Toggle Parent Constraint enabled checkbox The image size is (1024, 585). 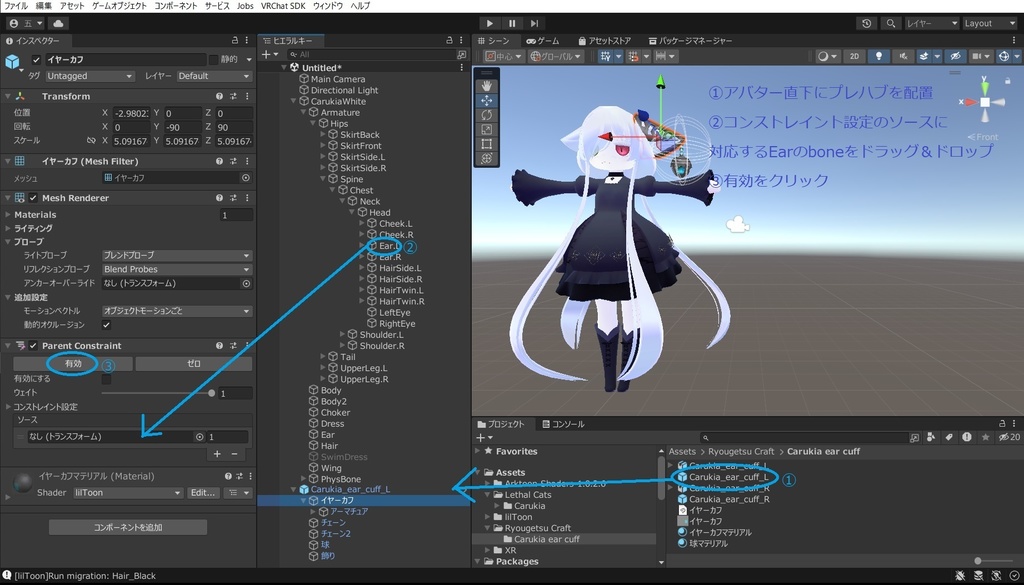(33, 345)
